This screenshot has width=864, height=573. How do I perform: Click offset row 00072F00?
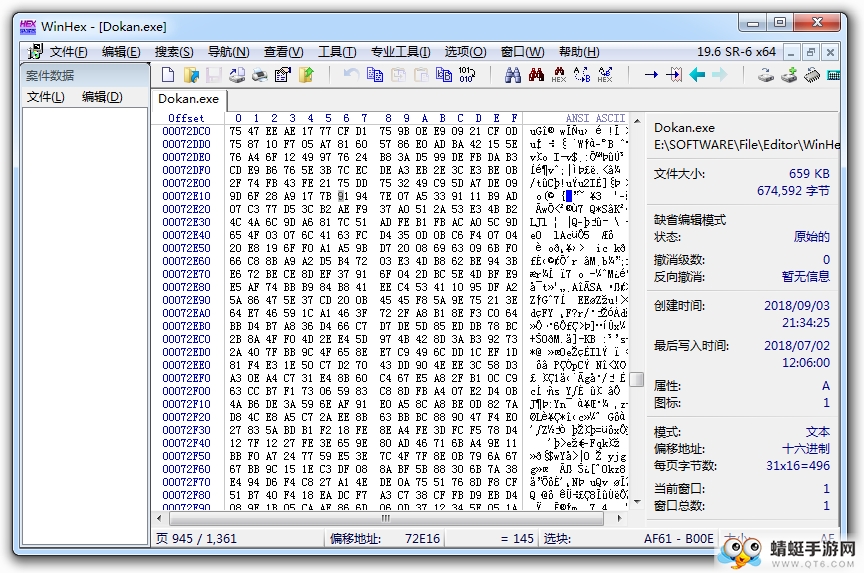(x=186, y=391)
